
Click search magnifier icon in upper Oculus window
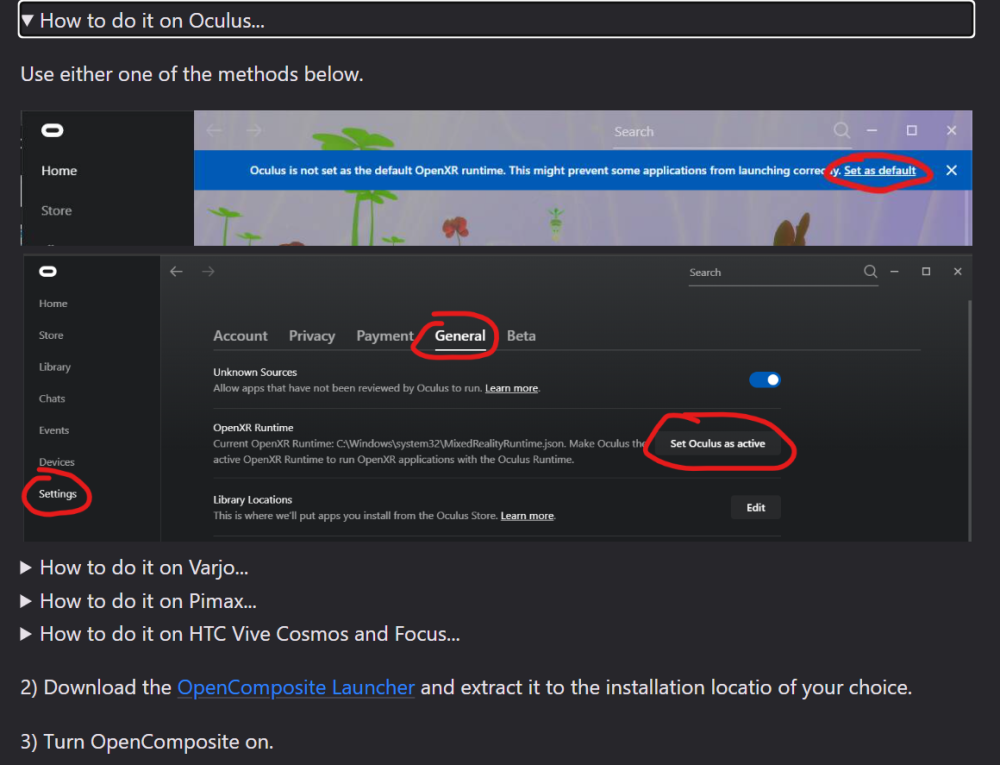coord(841,130)
